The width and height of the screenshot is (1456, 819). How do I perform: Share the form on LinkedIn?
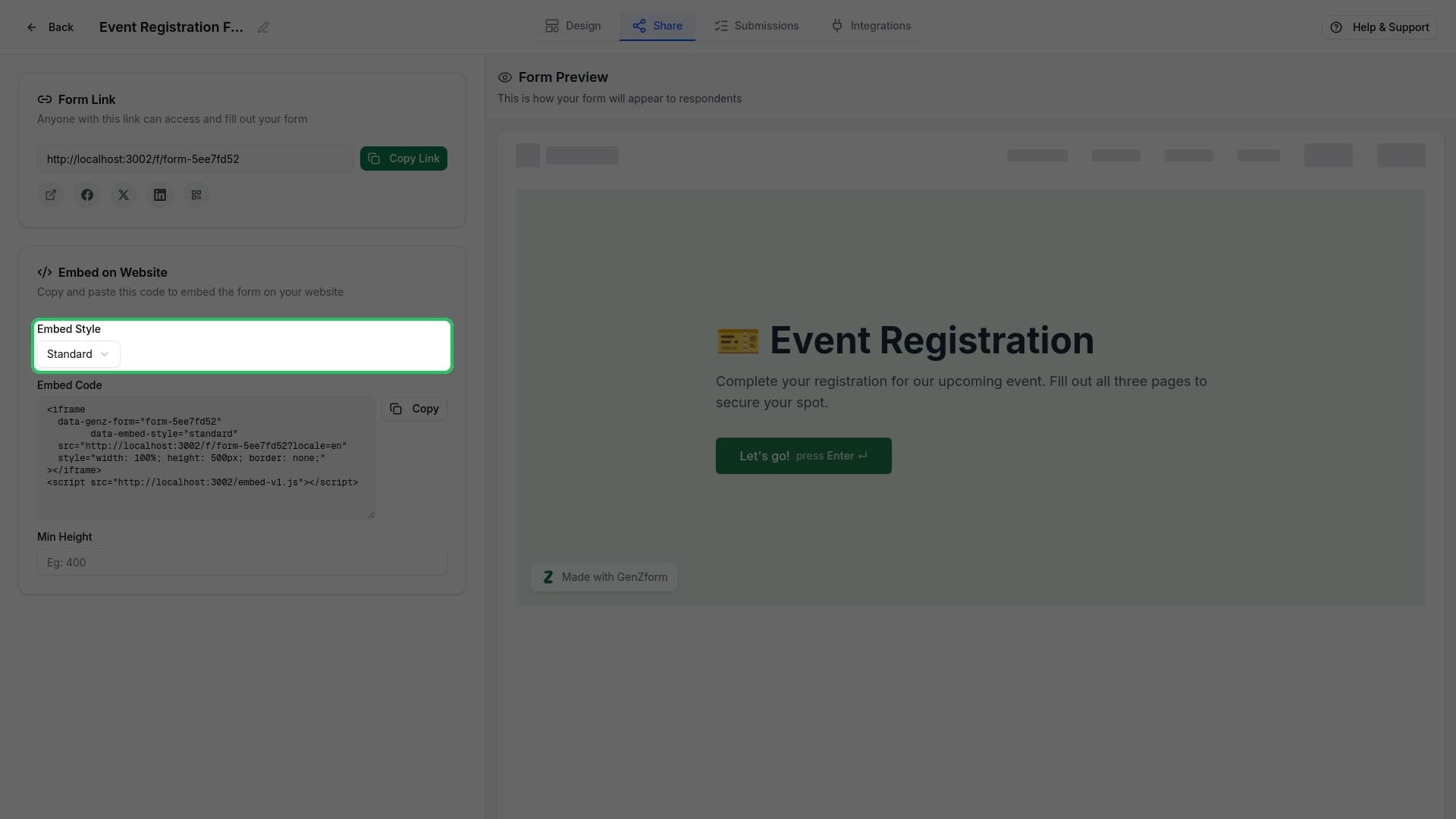pos(160,195)
